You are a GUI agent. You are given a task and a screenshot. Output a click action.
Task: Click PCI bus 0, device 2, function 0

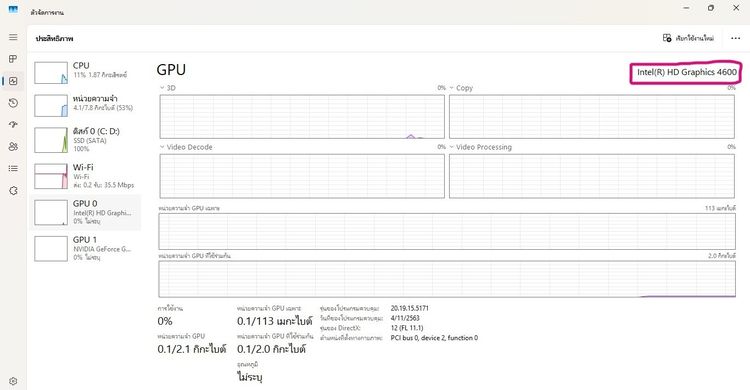tap(434, 338)
